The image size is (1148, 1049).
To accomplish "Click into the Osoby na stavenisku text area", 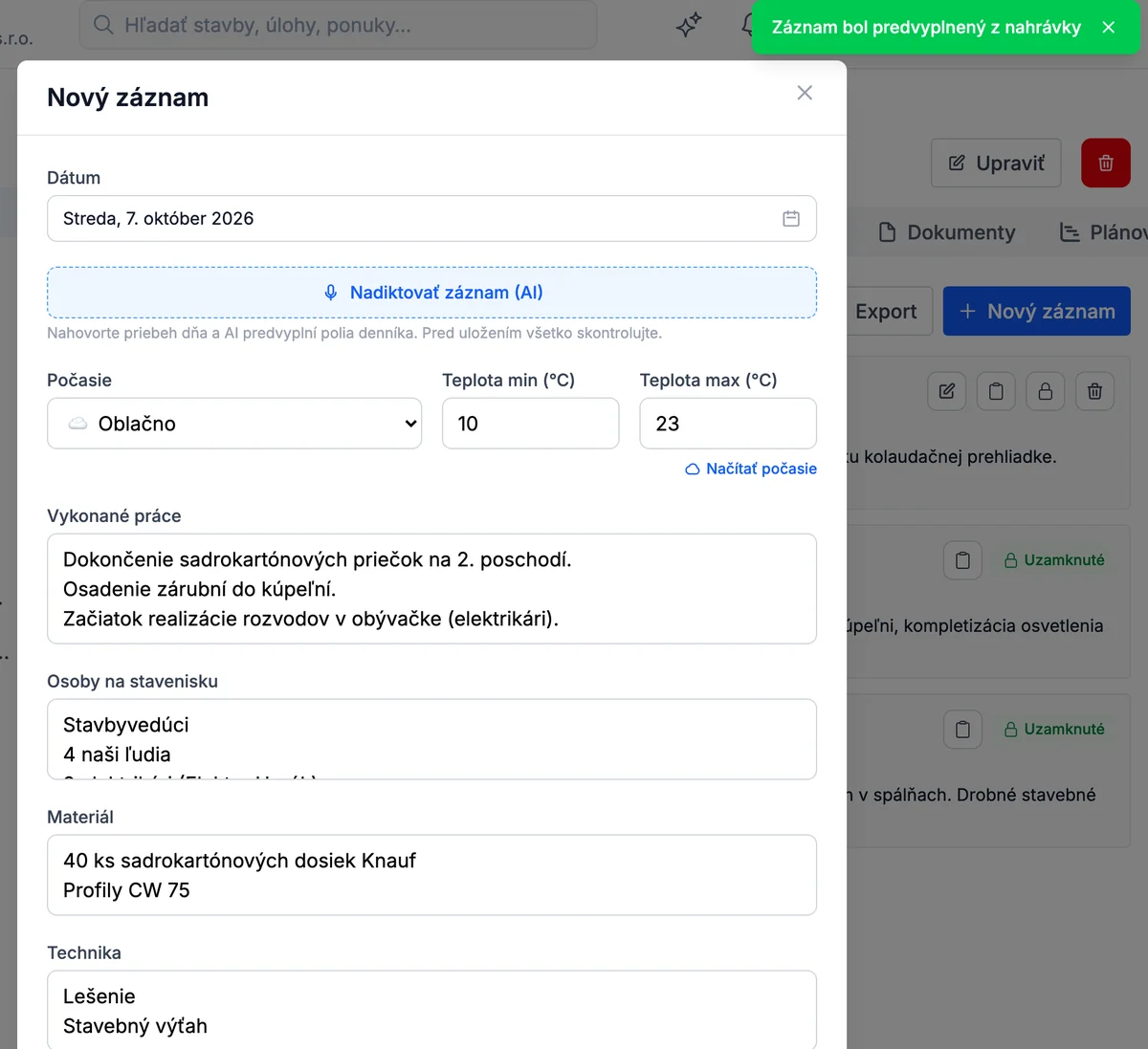I will [431, 739].
